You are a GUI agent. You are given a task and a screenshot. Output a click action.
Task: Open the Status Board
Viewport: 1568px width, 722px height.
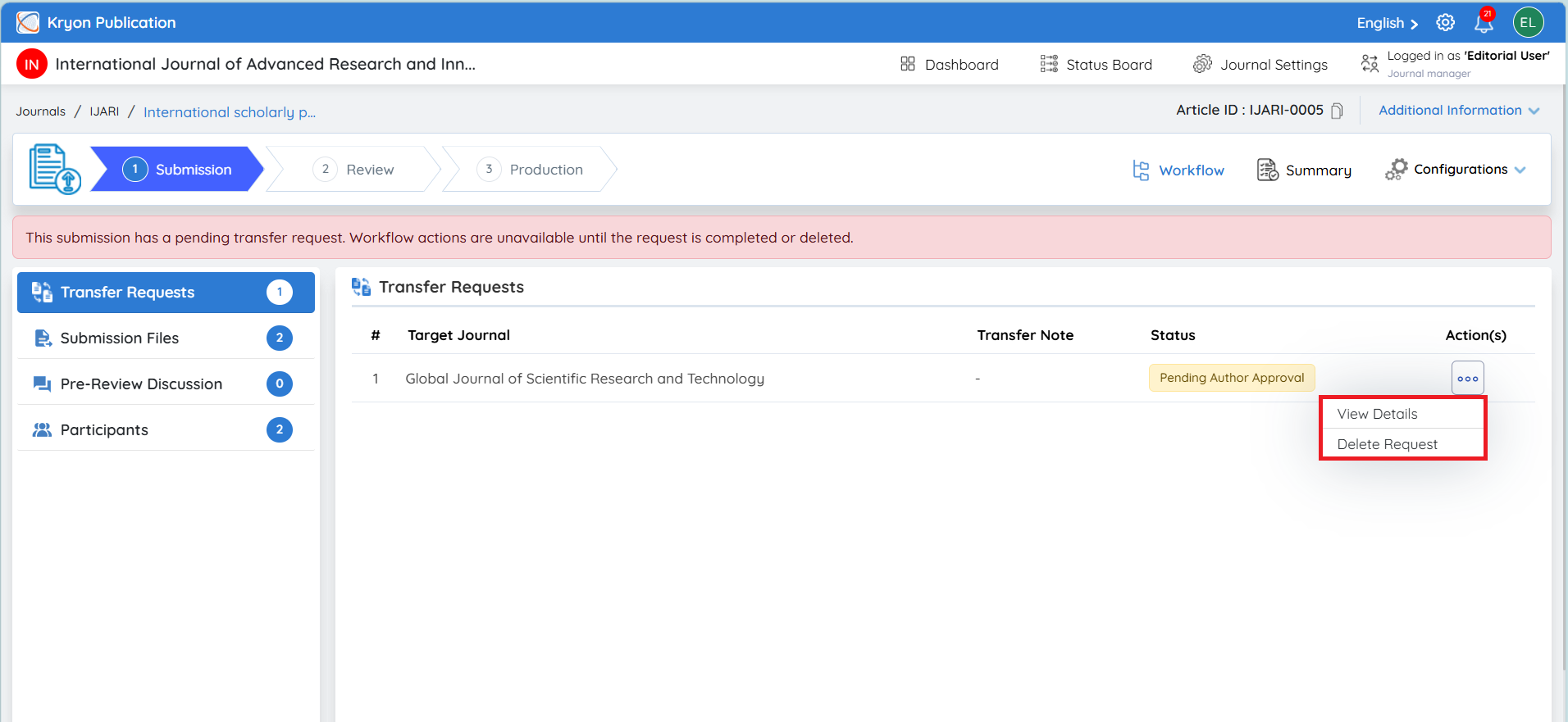pyautogui.click(x=1096, y=64)
